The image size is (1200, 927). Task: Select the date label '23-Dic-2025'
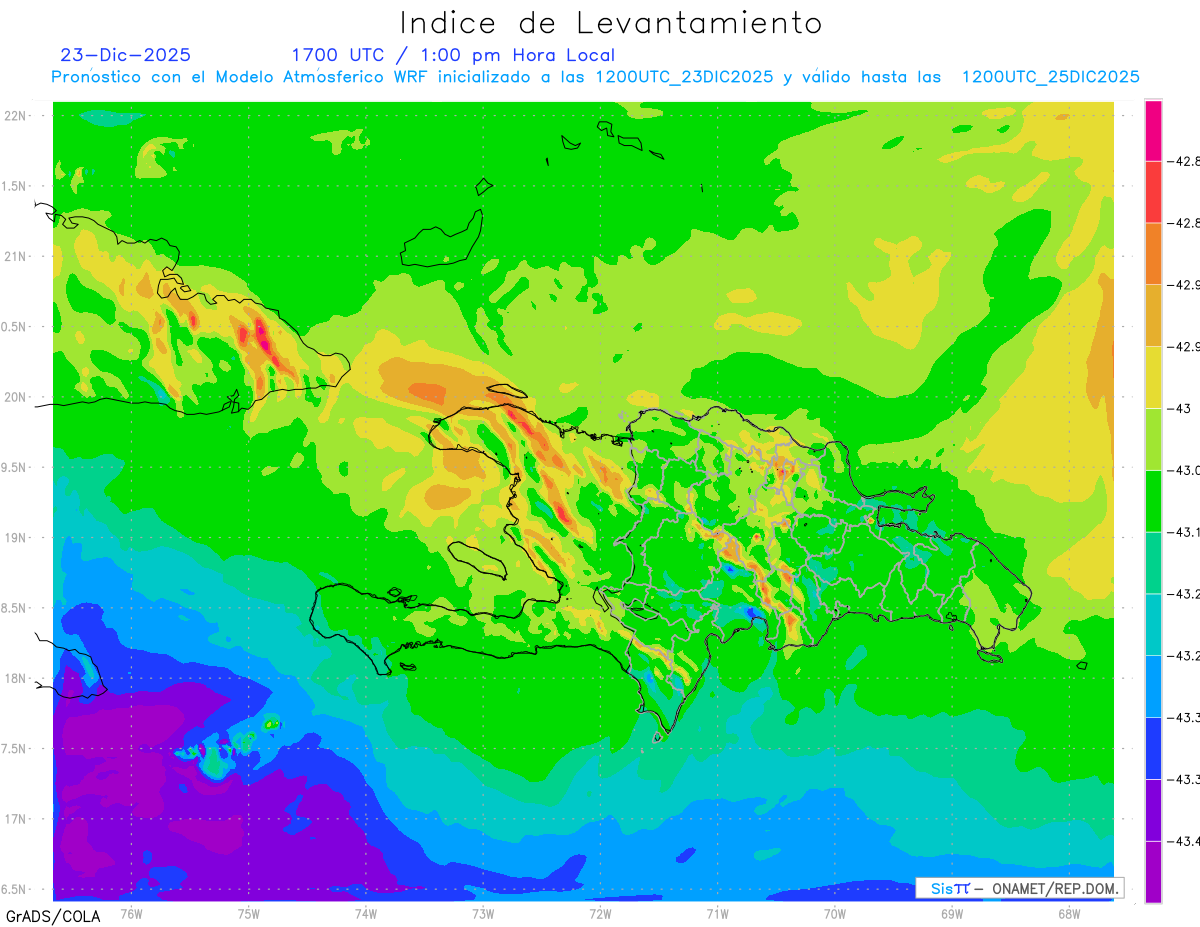point(125,55)
